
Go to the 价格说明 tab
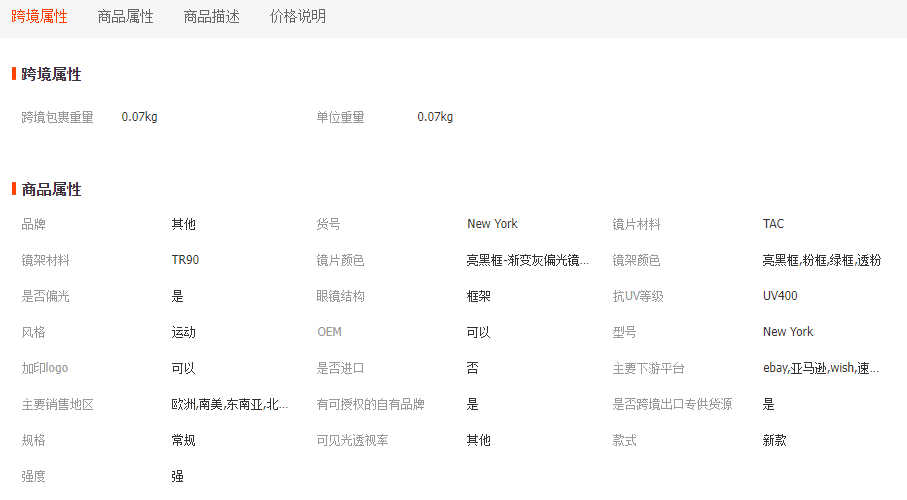[x=298, y=17]
